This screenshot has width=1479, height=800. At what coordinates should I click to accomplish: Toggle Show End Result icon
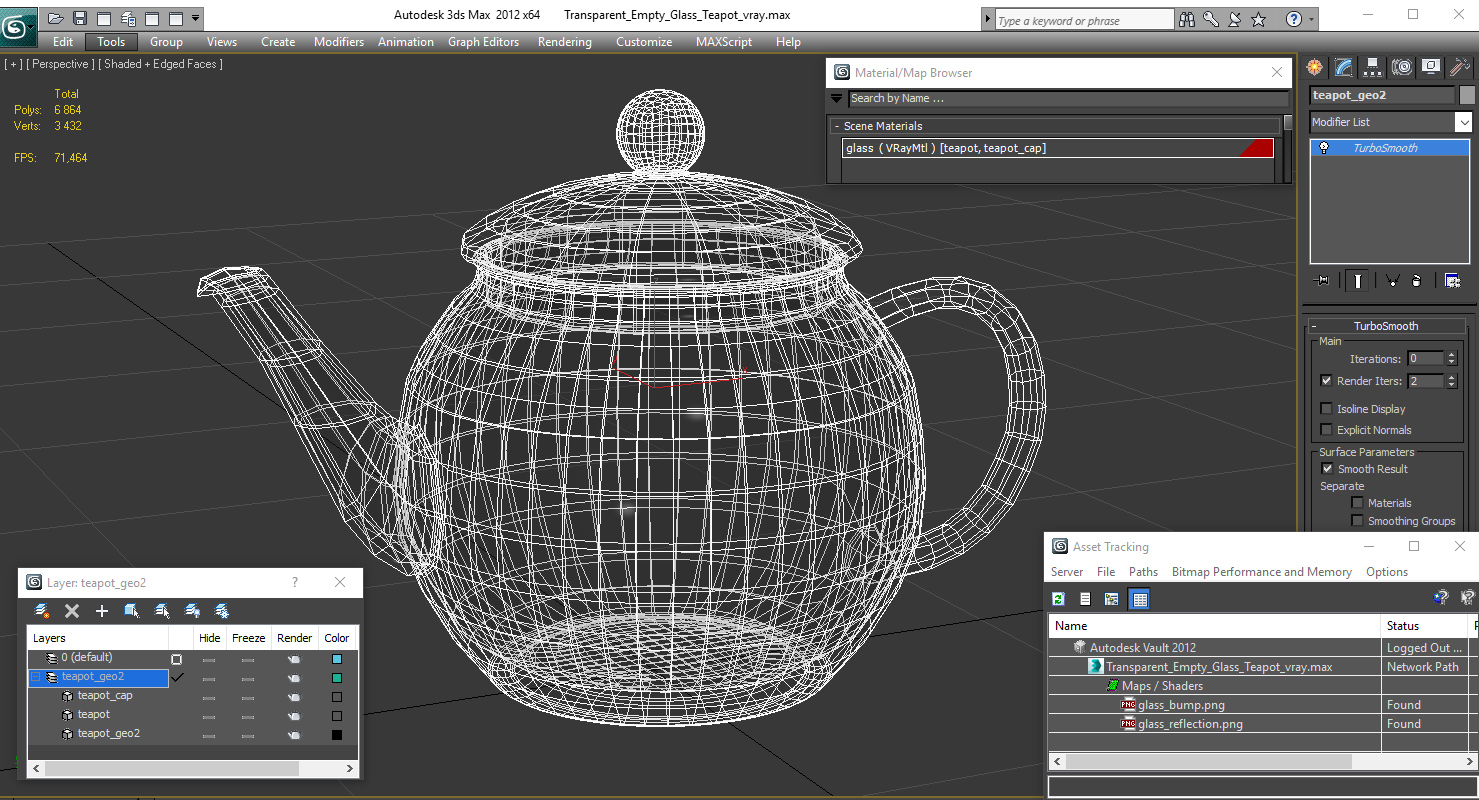click(x=1357, y=281)
